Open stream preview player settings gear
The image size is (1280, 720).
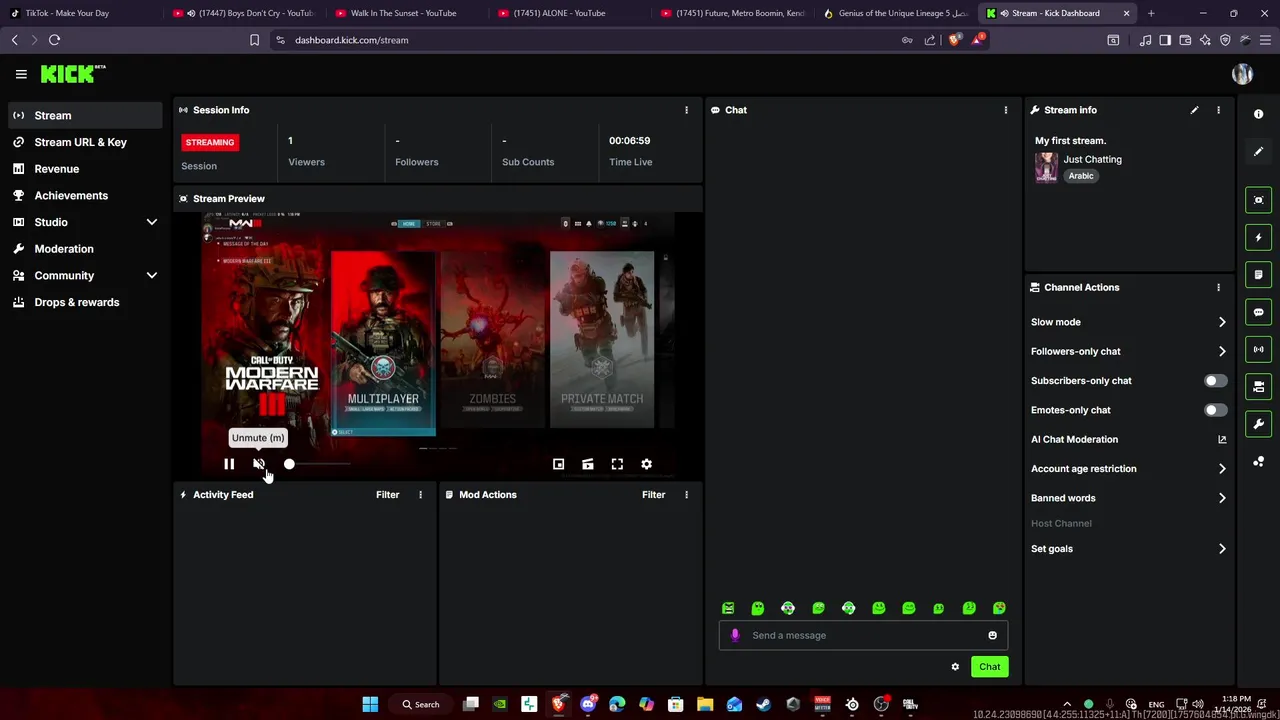647,464
